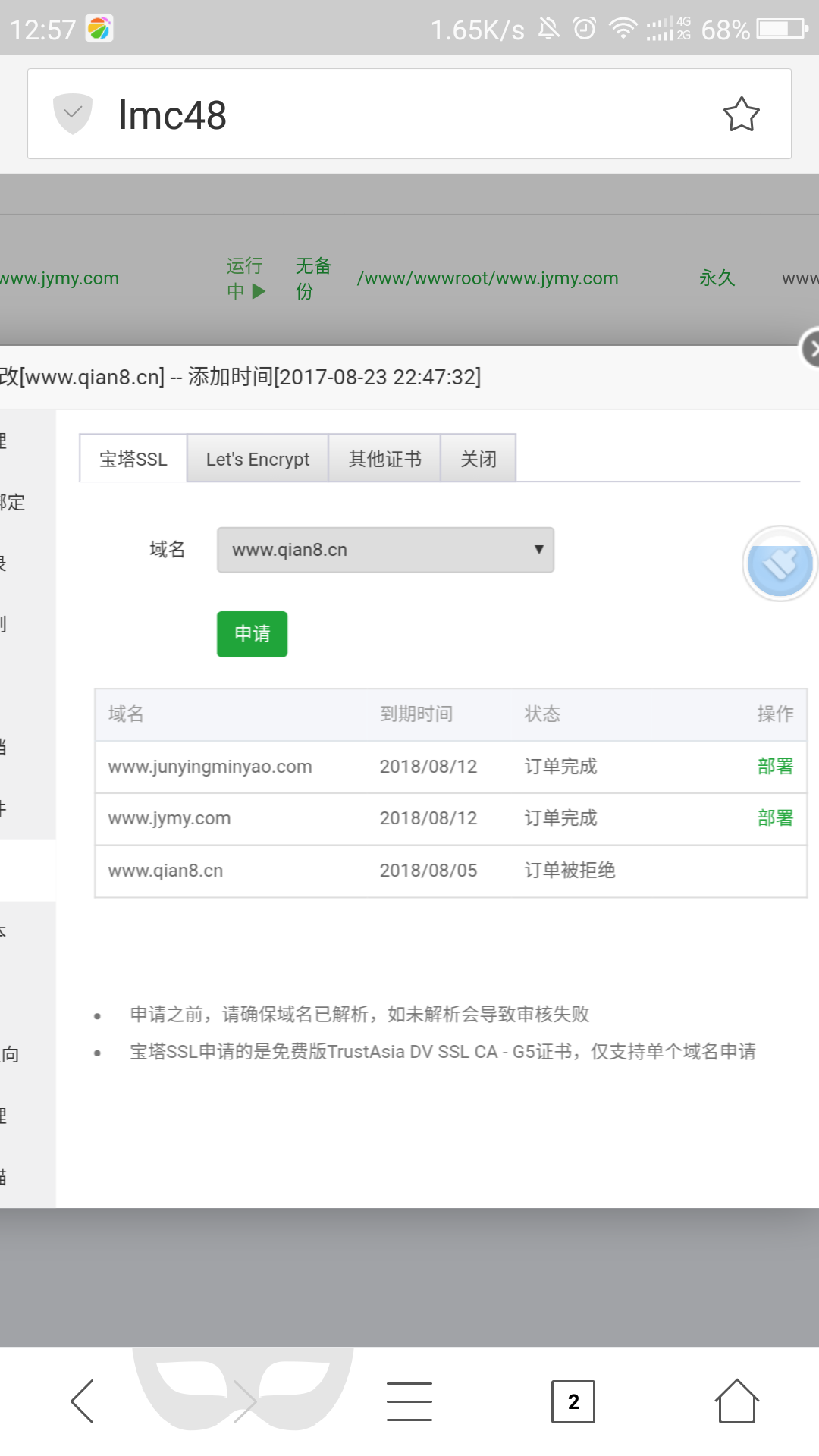Open the domain dropdown showing www.qian8.cn
Image resolution: width=819 pixels, height=1456 pixels.
click(385, 550)
